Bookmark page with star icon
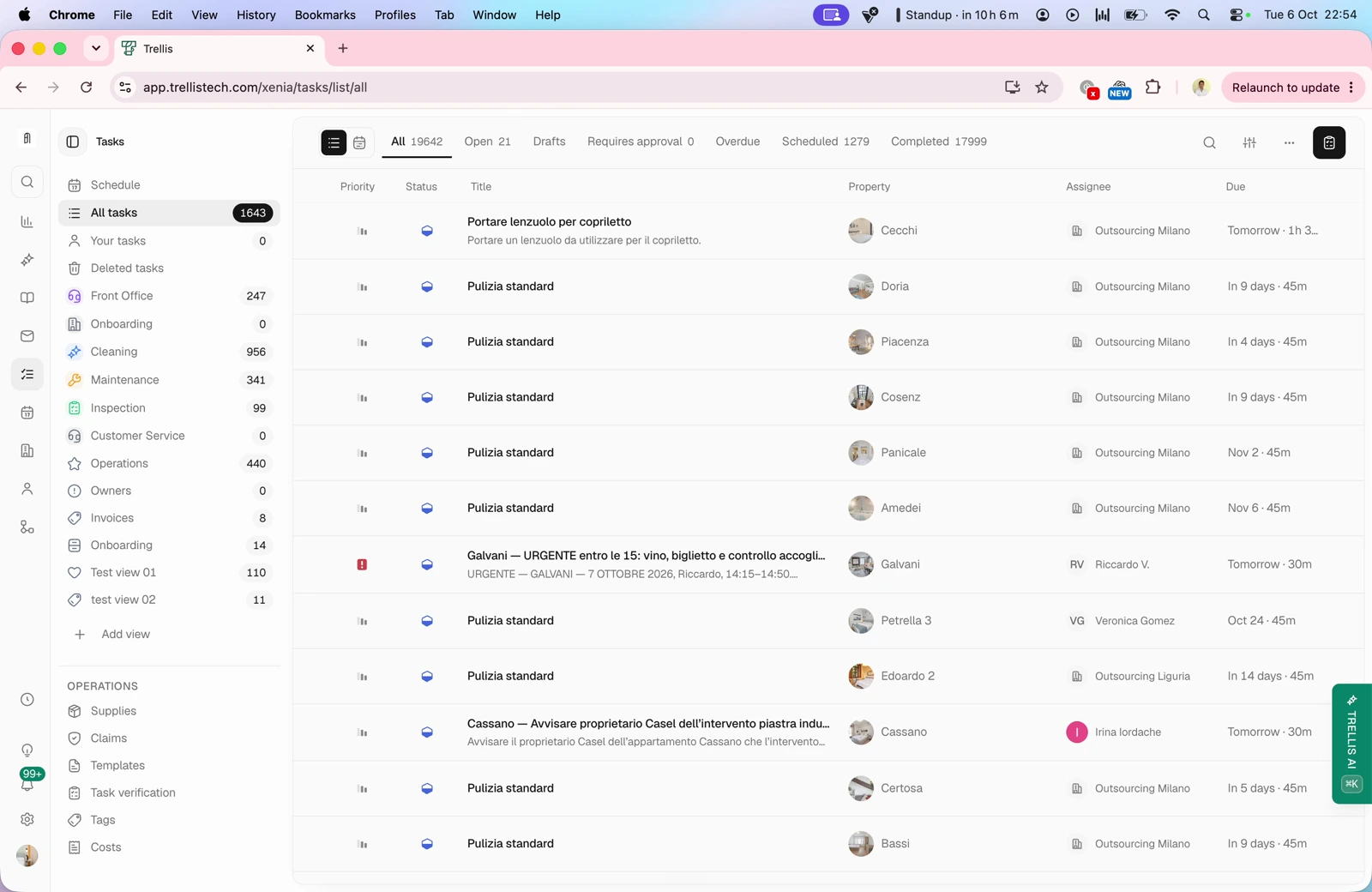Viewport: 1372px width, 892px height. click(x=1042, y=87)
